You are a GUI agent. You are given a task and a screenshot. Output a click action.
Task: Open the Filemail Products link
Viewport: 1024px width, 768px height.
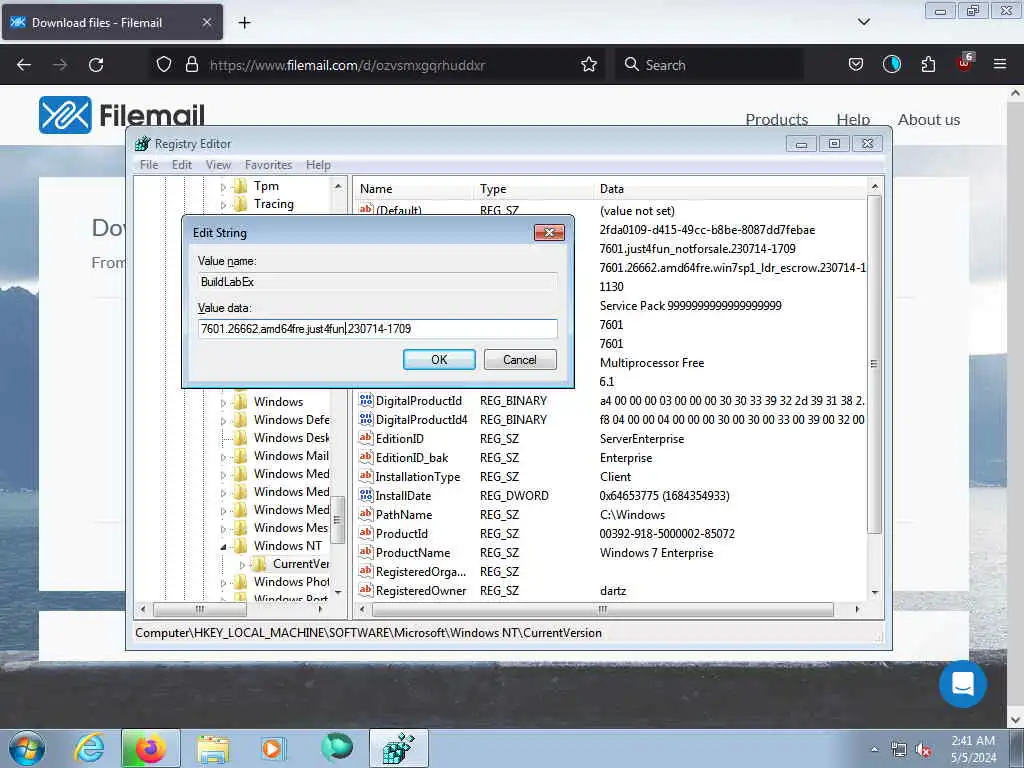[x=776, y=120]
